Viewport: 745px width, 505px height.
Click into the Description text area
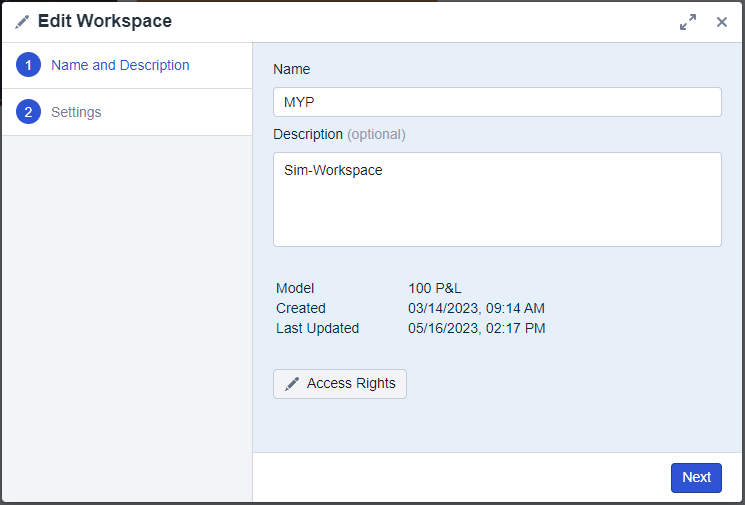tap(497, 199)
